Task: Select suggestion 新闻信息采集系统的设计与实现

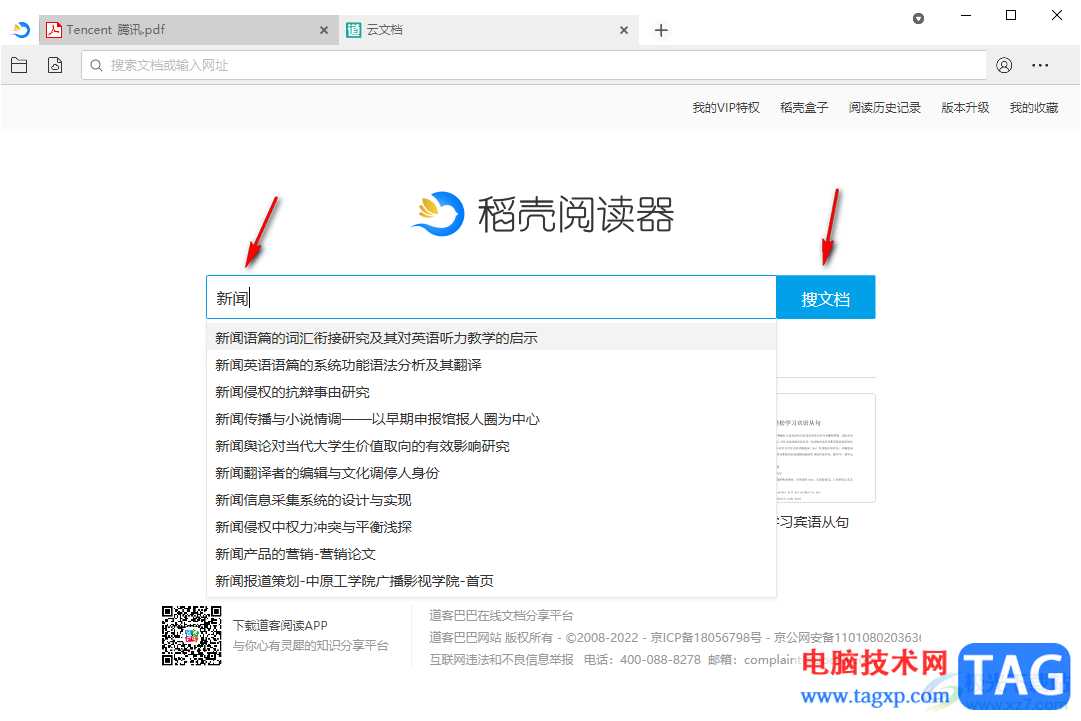Action: (x=492, y=500)
